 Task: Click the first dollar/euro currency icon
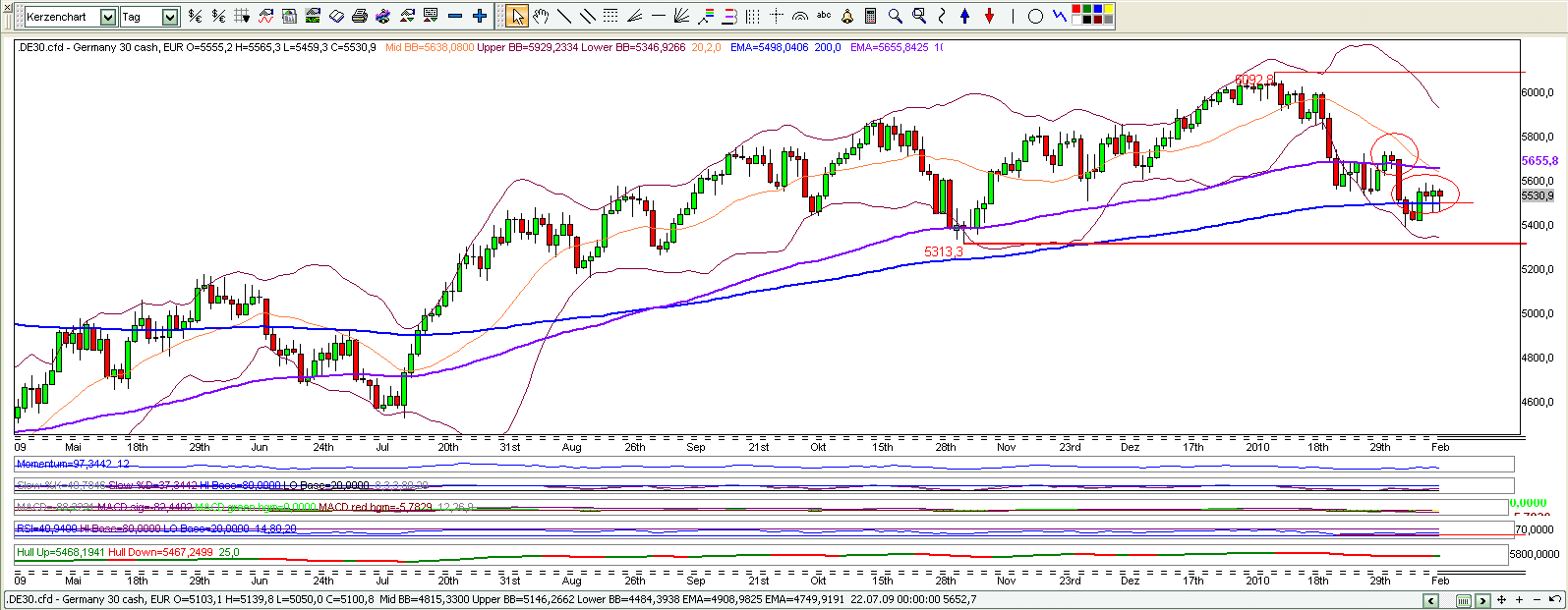[195, 17]
